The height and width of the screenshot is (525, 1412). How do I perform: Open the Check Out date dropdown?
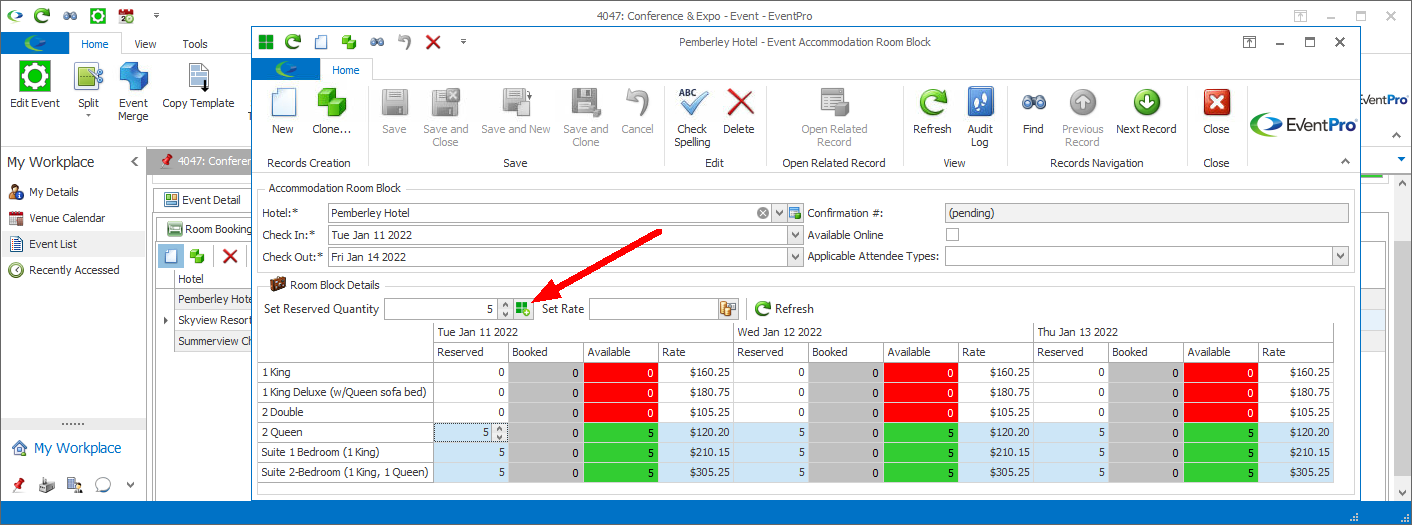tap(796, 257)
